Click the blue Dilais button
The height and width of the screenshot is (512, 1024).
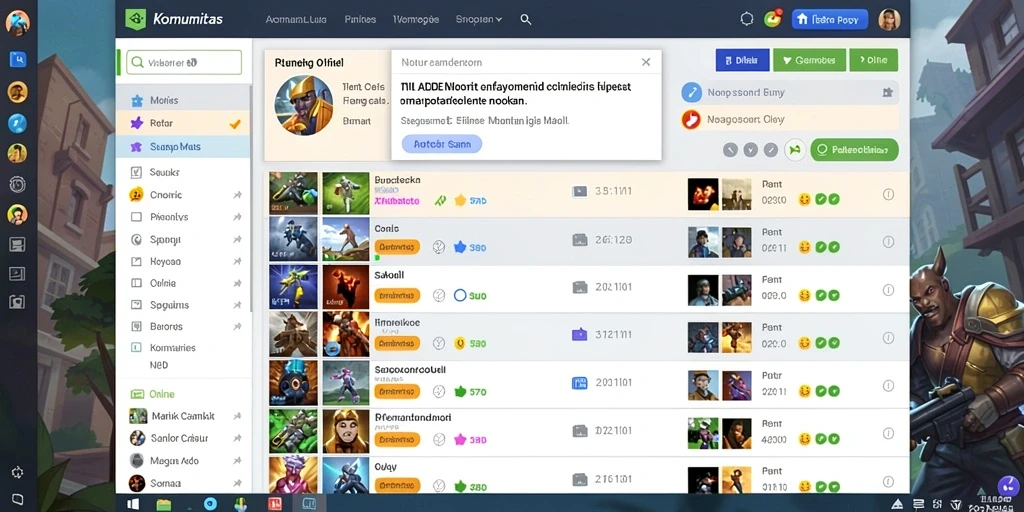point(743,60)
